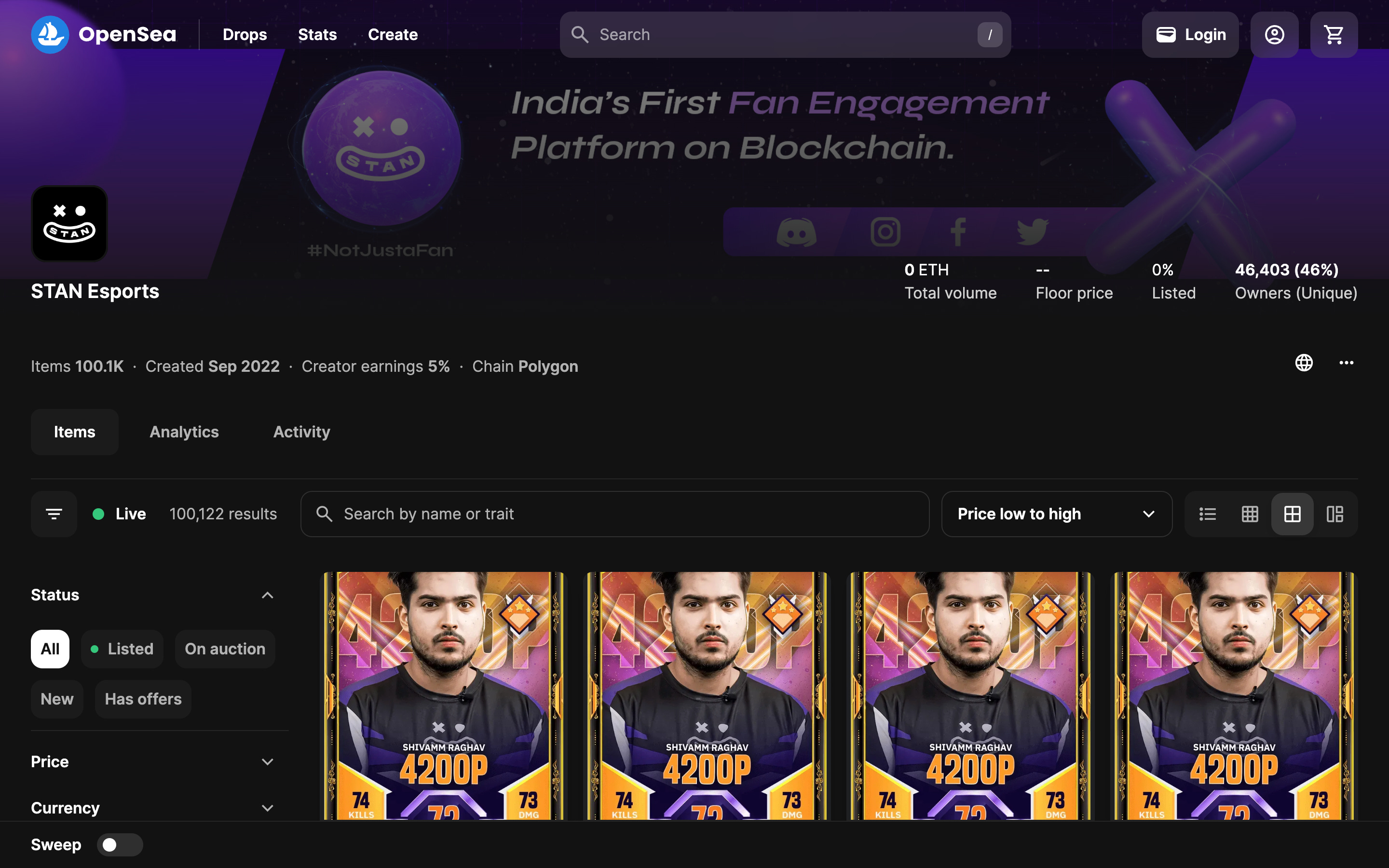Select the mosaic layout view icon
Image resolution: width=1389 pixels, height=868 pixels.
1335,514
